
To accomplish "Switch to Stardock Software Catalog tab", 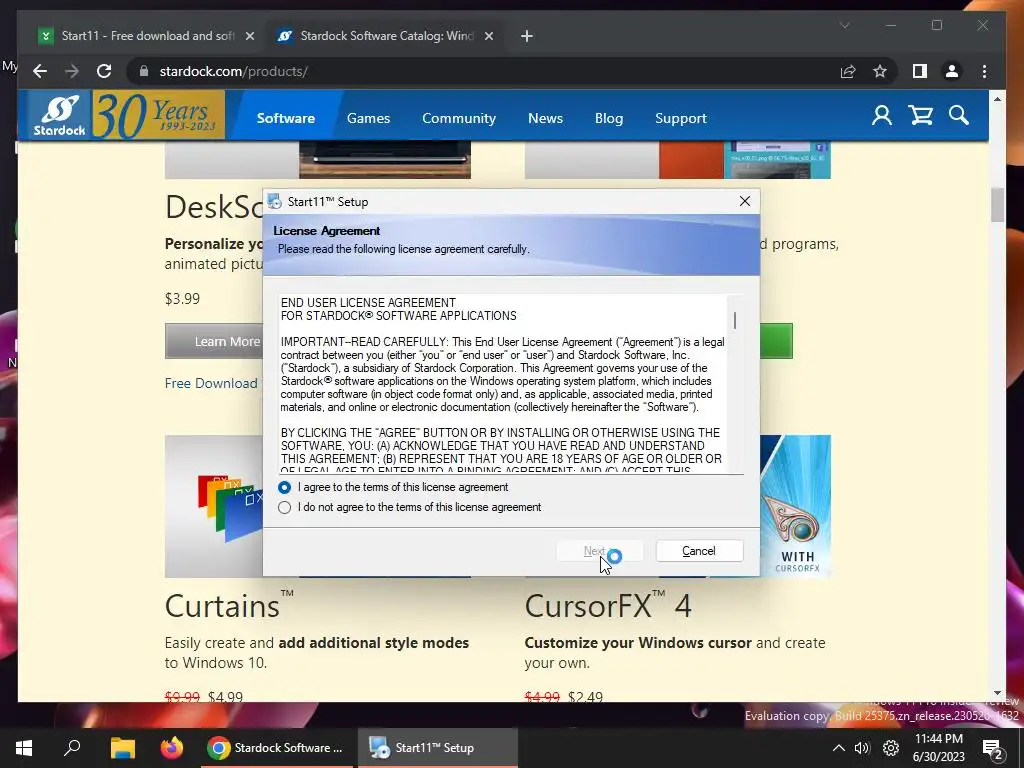I will 385,36.
